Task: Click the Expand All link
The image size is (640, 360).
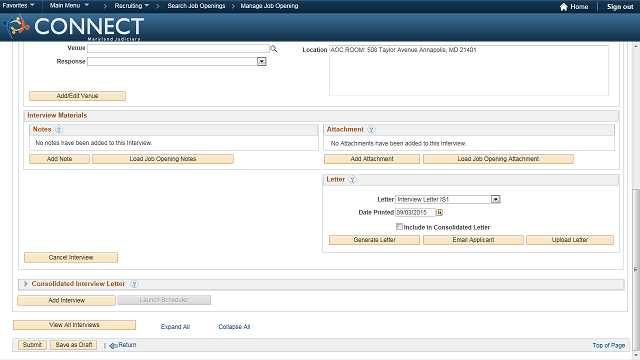Action: pyautogui.click(x=175, y=327)
